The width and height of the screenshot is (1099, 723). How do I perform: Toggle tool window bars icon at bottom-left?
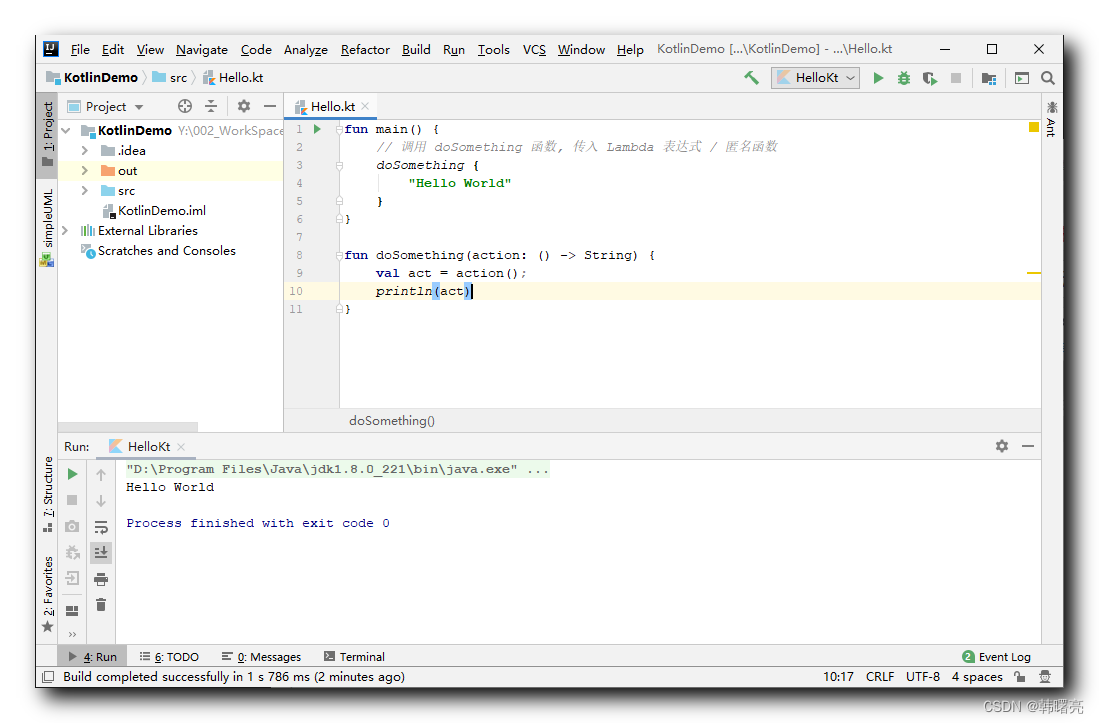tap(48, 677)
